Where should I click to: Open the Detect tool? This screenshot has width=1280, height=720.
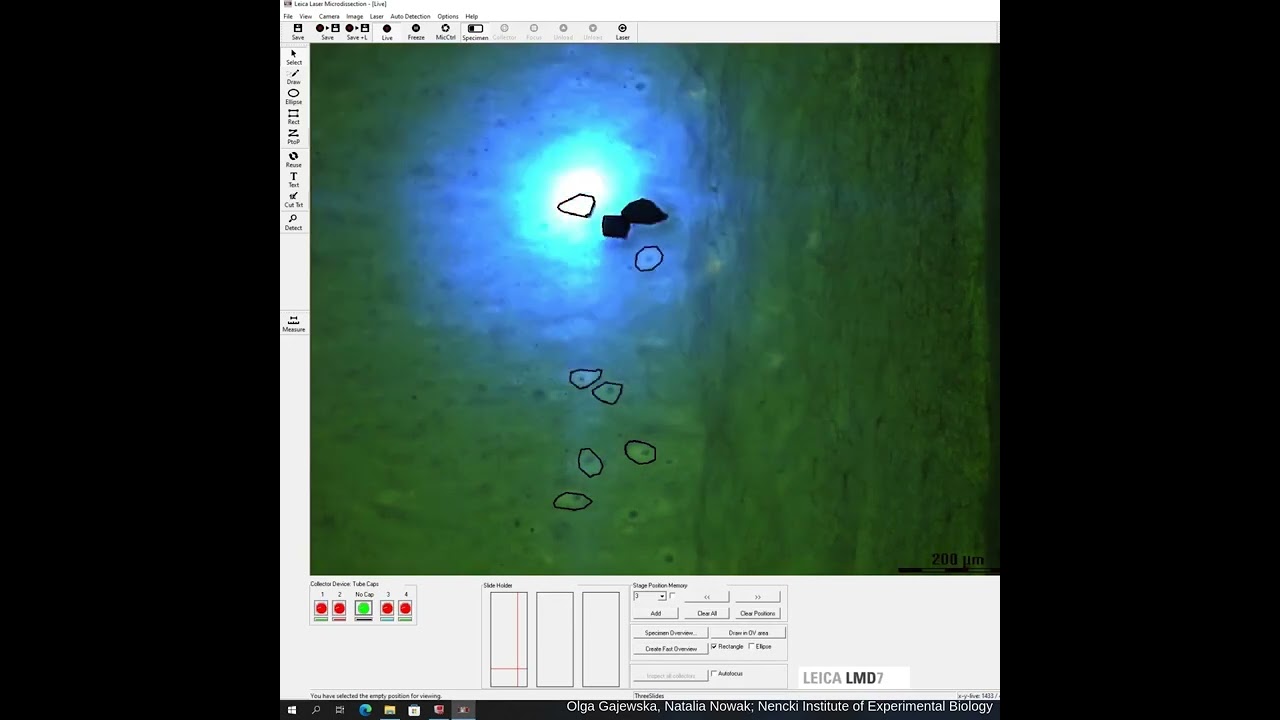click(x=293, y=222)
